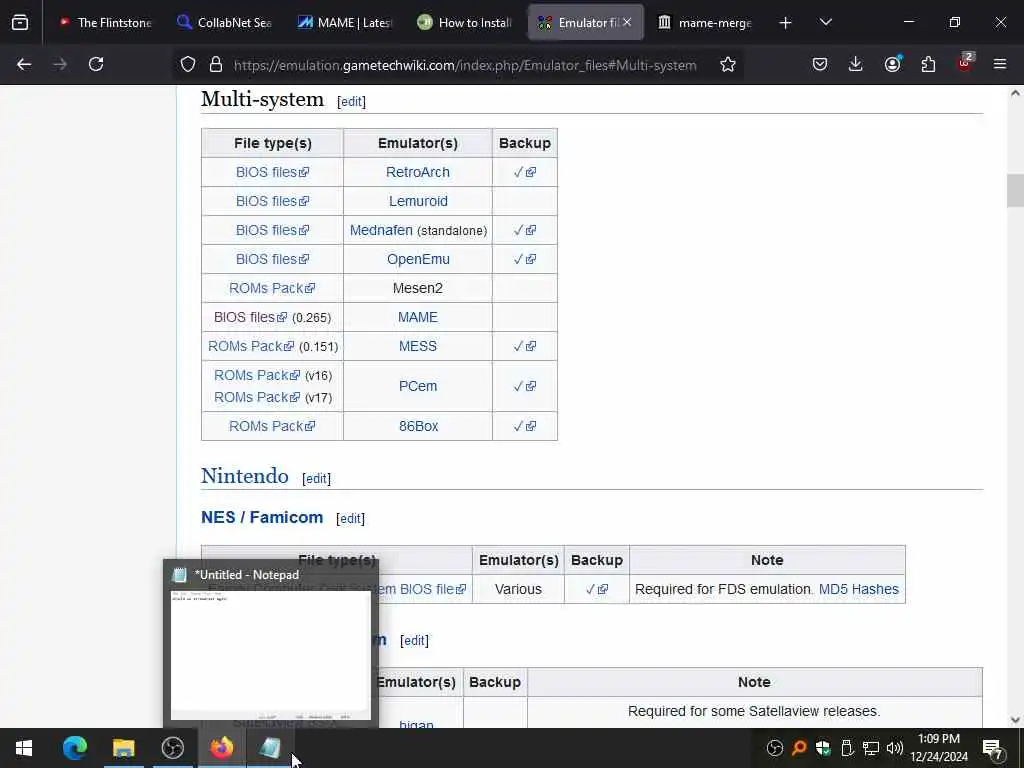Open uBlock Origin extension icon
The width and height of the screenshot is (1024, 768).
click(965, 63)
